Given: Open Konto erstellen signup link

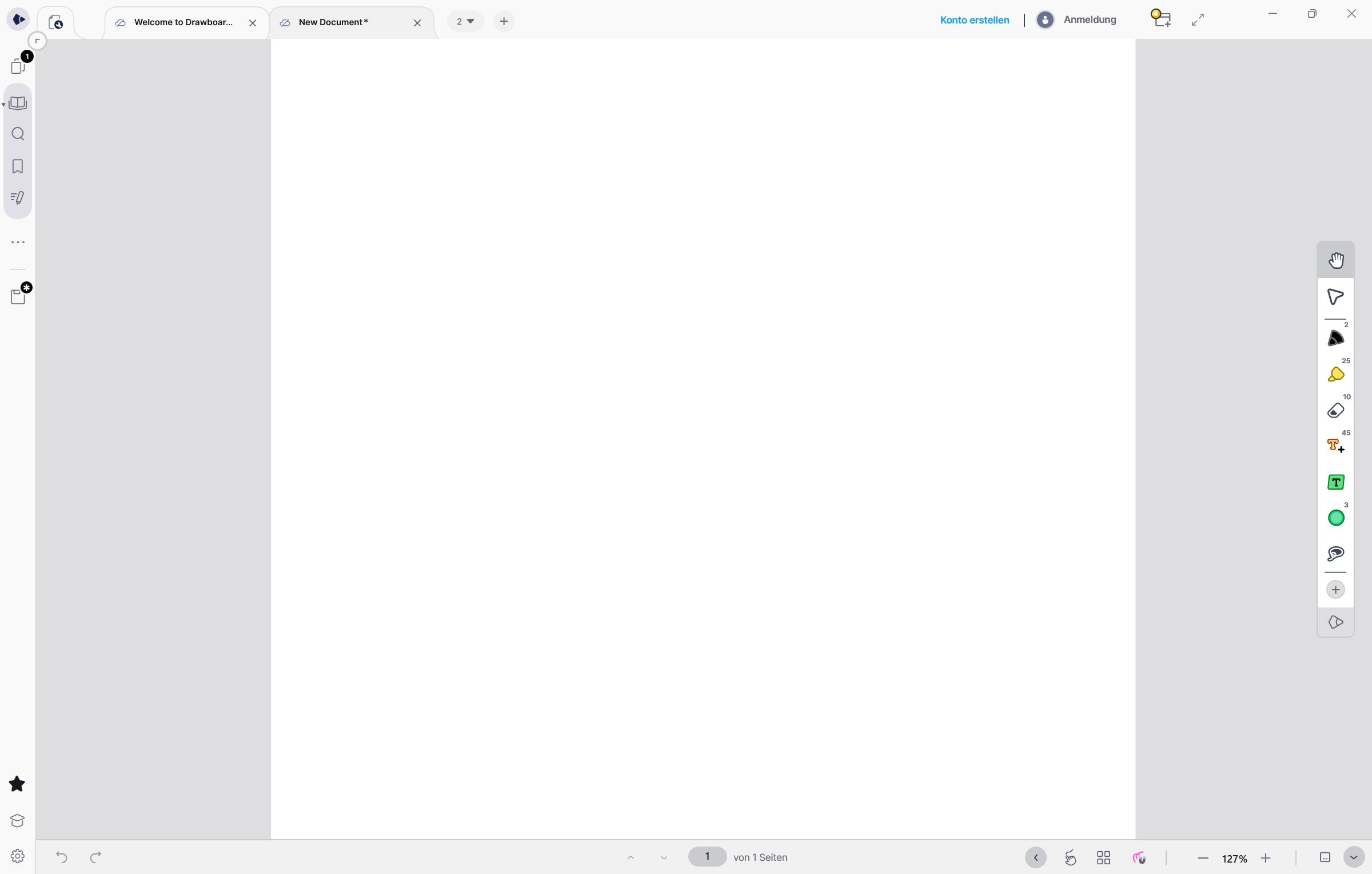Looking at the screenshot, I should [974, 19].
